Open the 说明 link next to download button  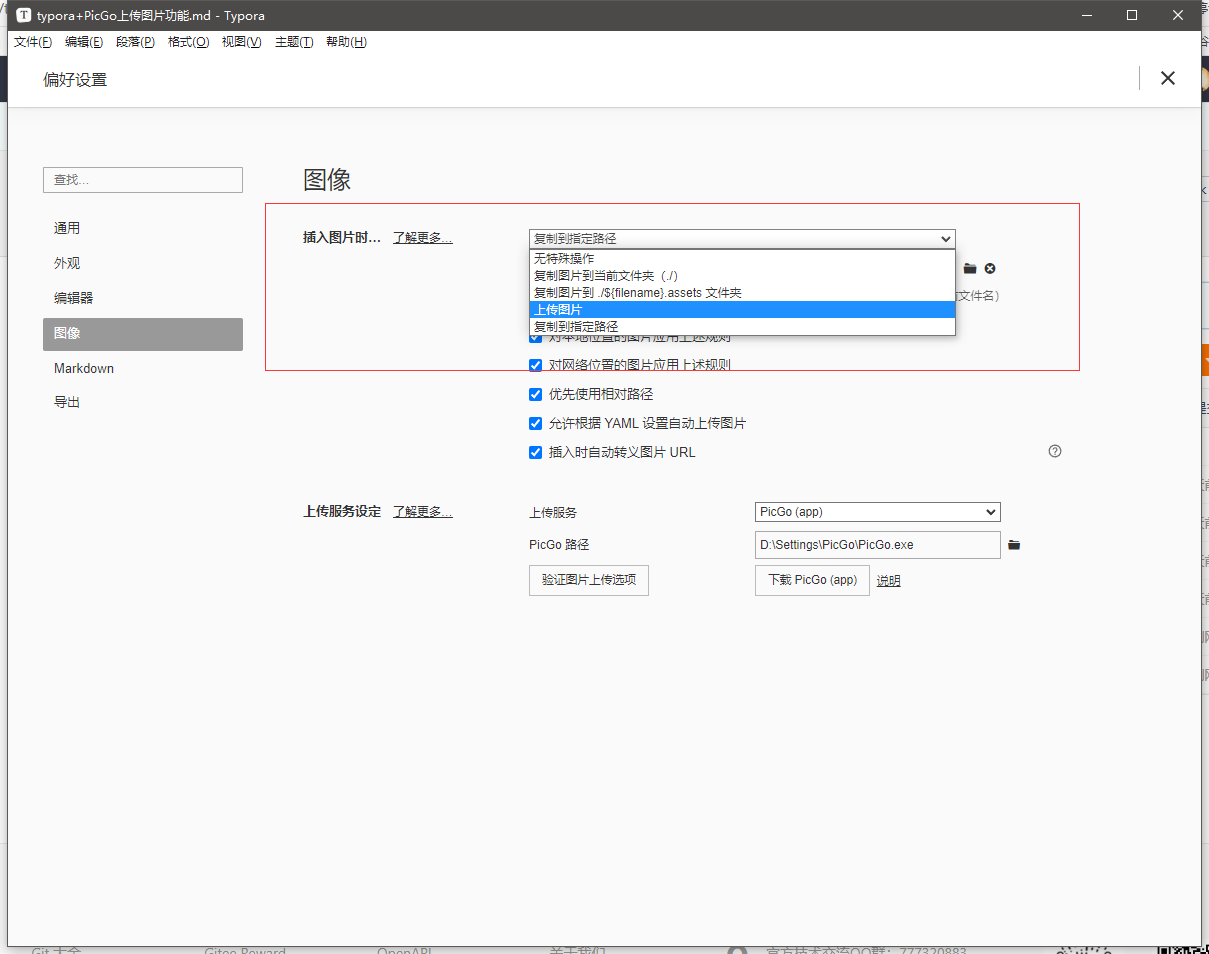tap(888, 581)
